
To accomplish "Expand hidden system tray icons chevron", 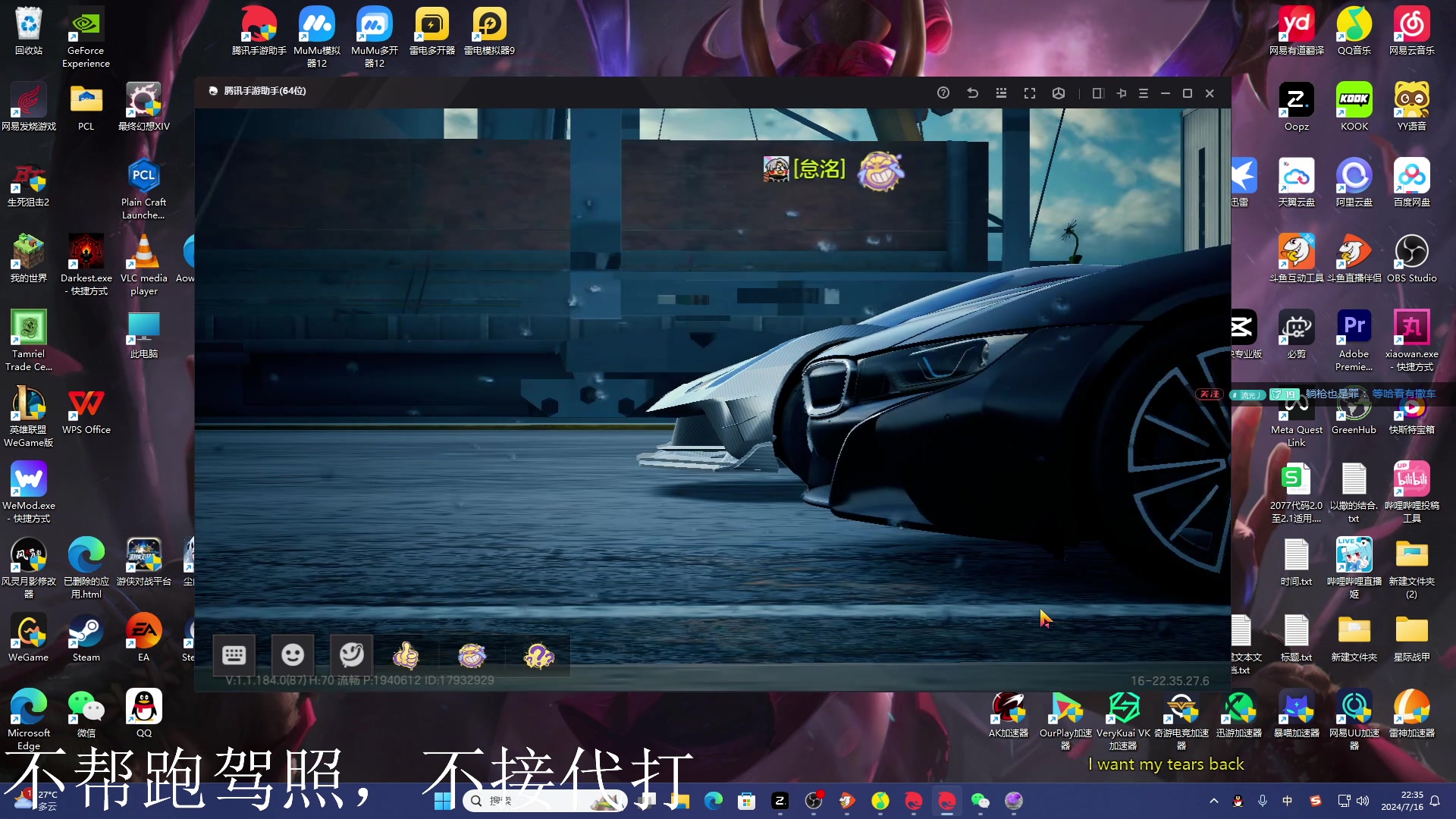I will 1214,801.
